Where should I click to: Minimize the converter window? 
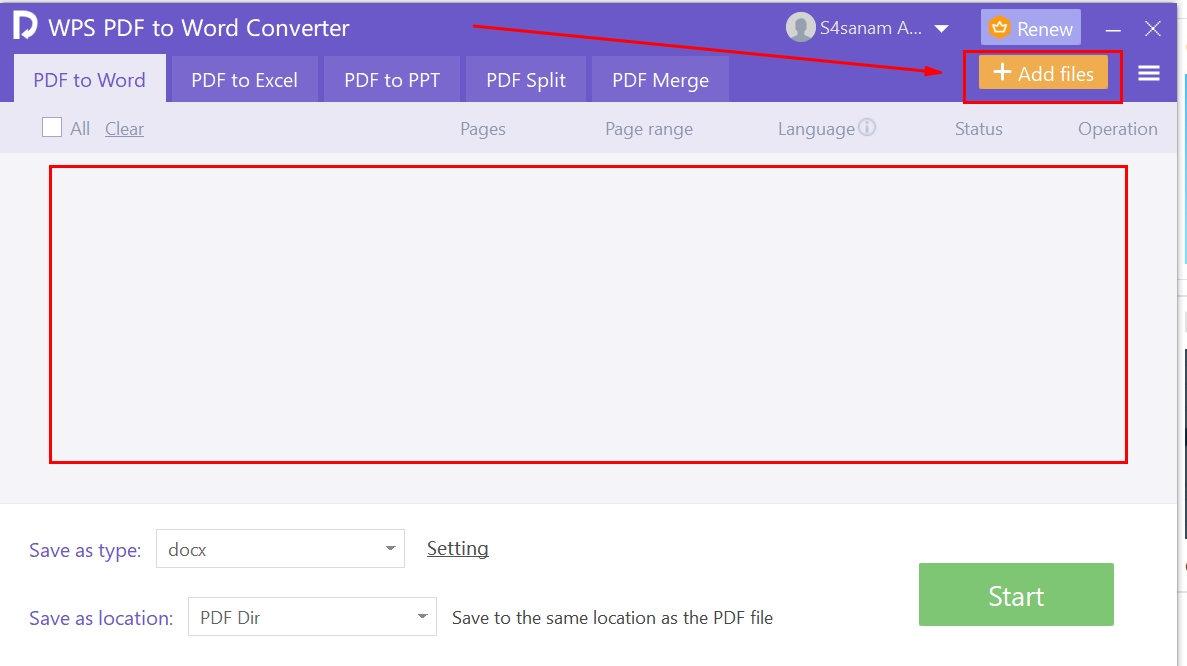click(x=1113, y=30)
